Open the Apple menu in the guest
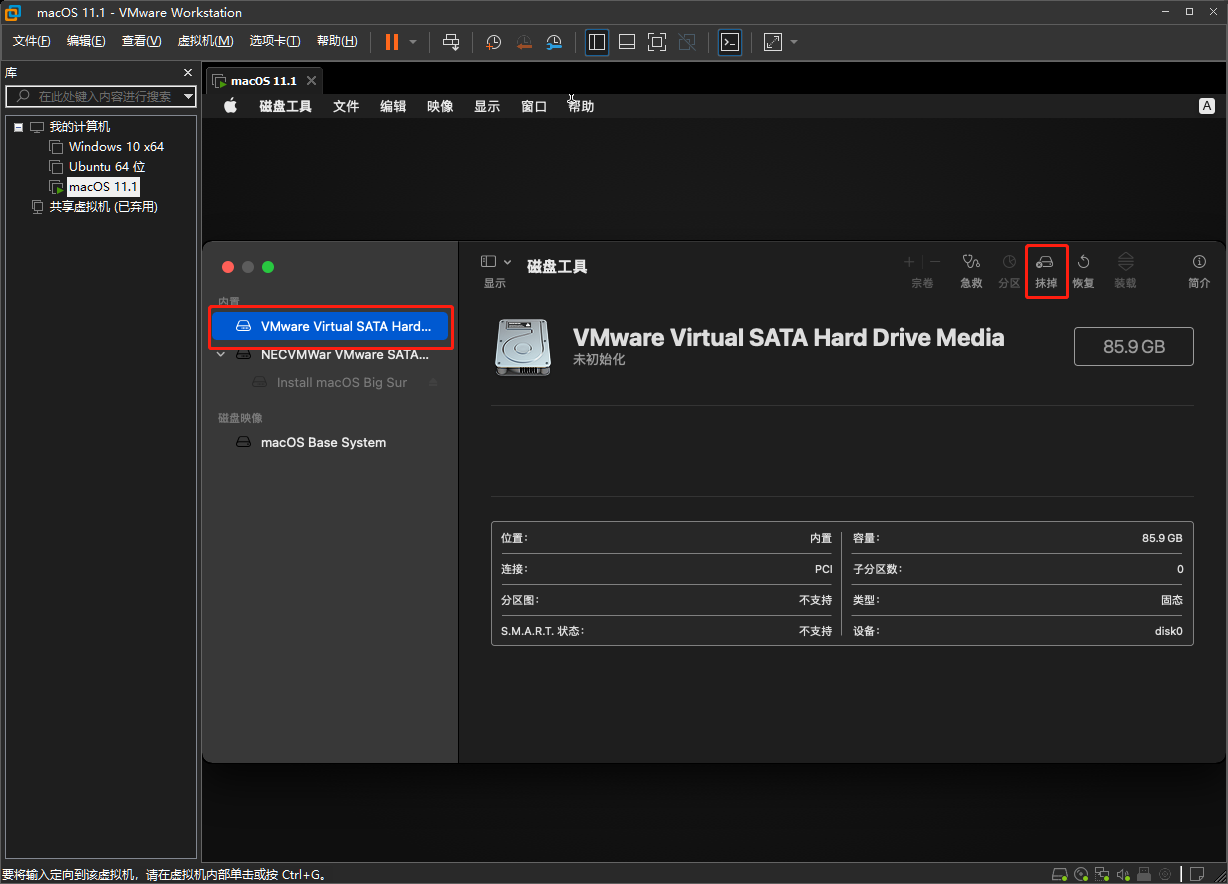Screen dimensions: 1228x884 pyautogui.click(x=230, y=106)
